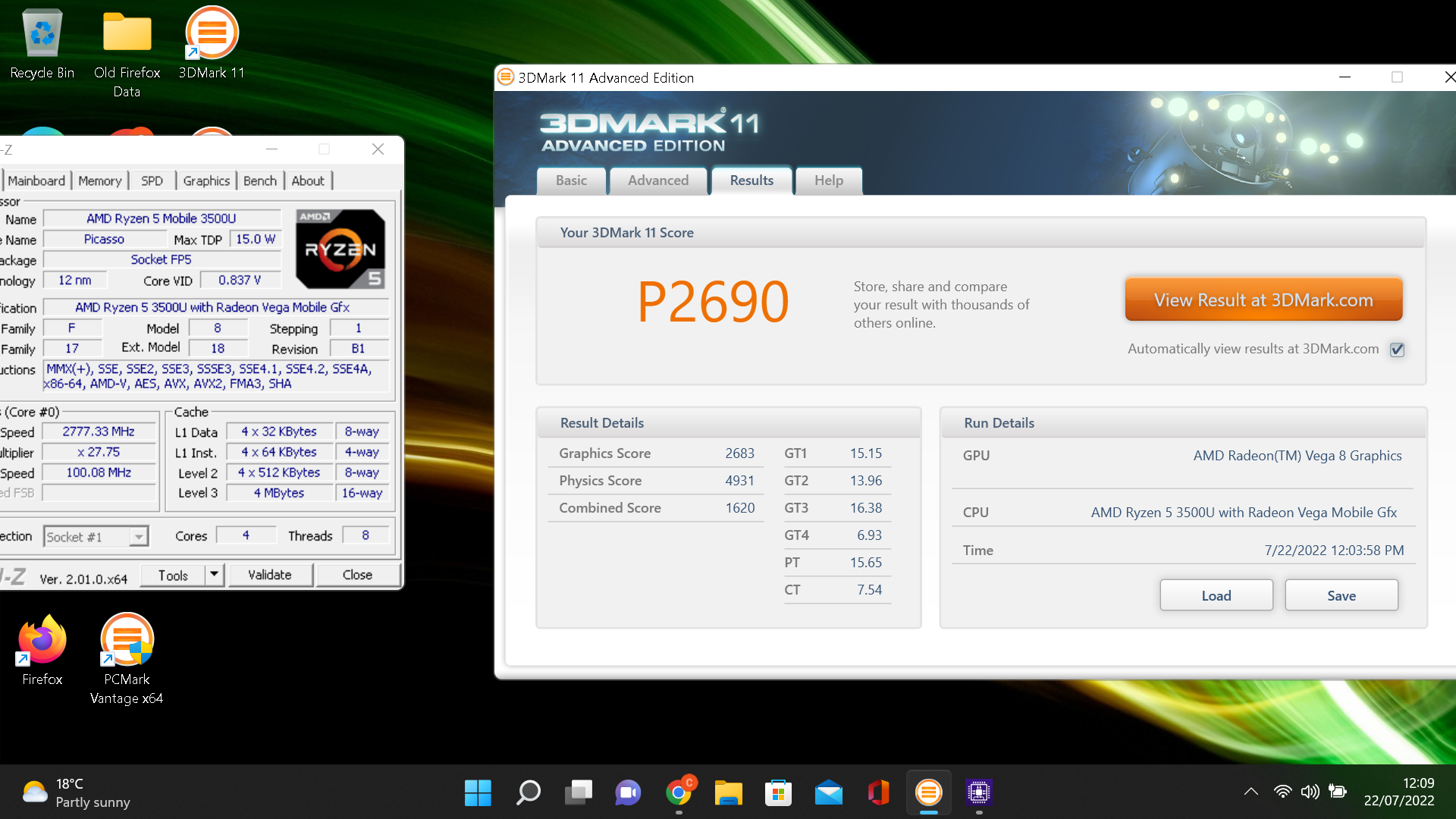Click the 3DMark 11 title bar logo
Screen dimensions: 1456x819
506,77
